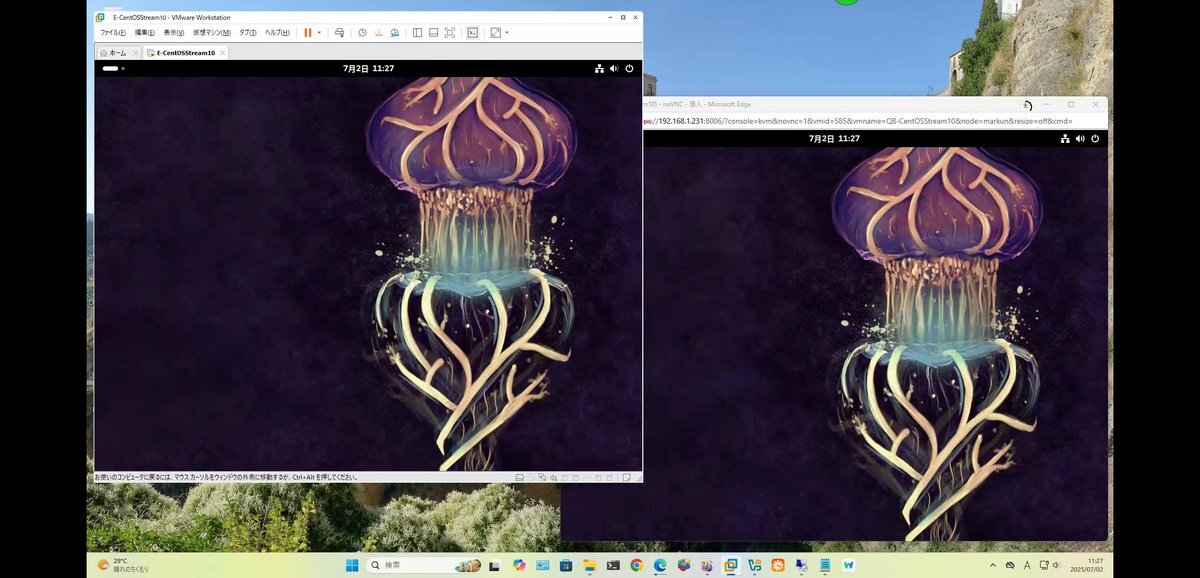Close the ホーム tab in VMware

click(x=135, y=52)
